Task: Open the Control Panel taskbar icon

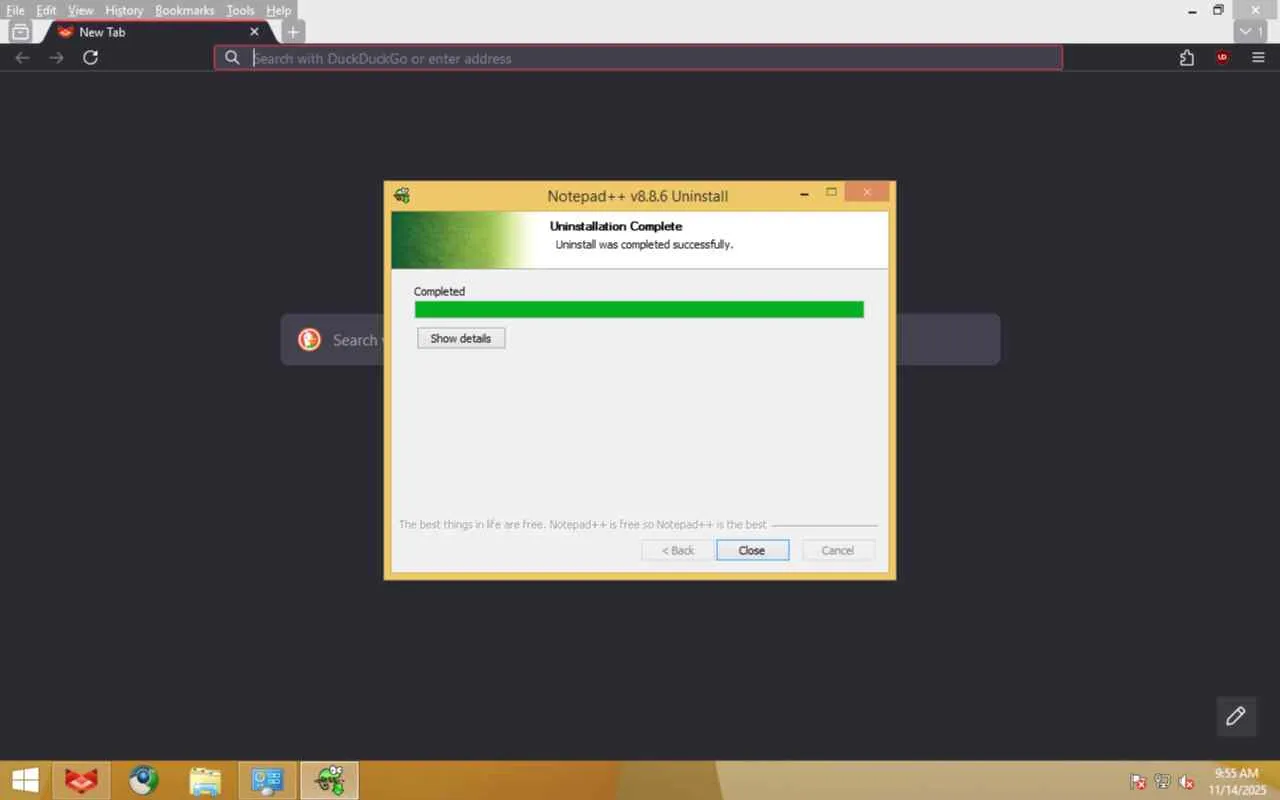Action: [267, 780]
